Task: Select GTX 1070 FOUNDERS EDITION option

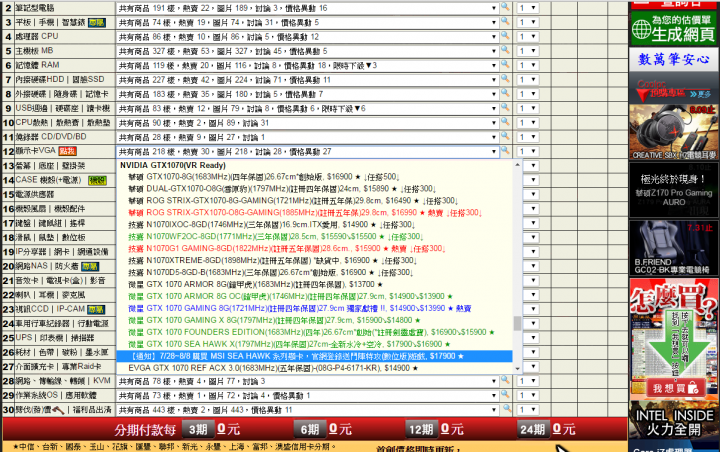Action: coord(314,332)
